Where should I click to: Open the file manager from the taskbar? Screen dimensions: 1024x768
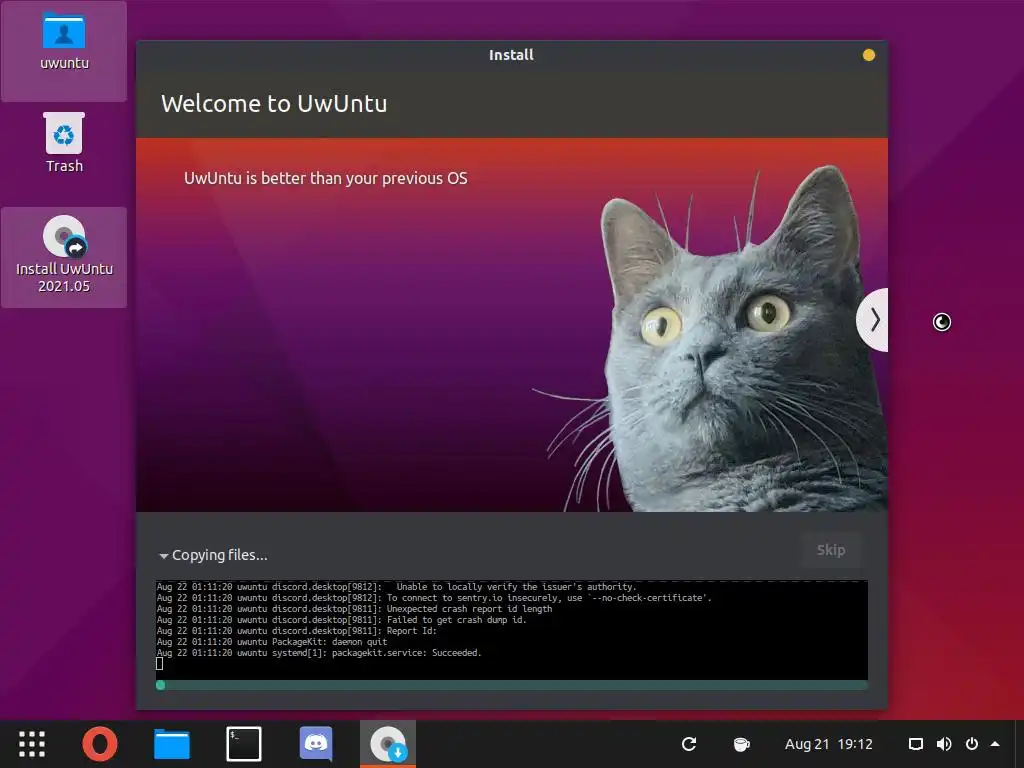[172, 744]
